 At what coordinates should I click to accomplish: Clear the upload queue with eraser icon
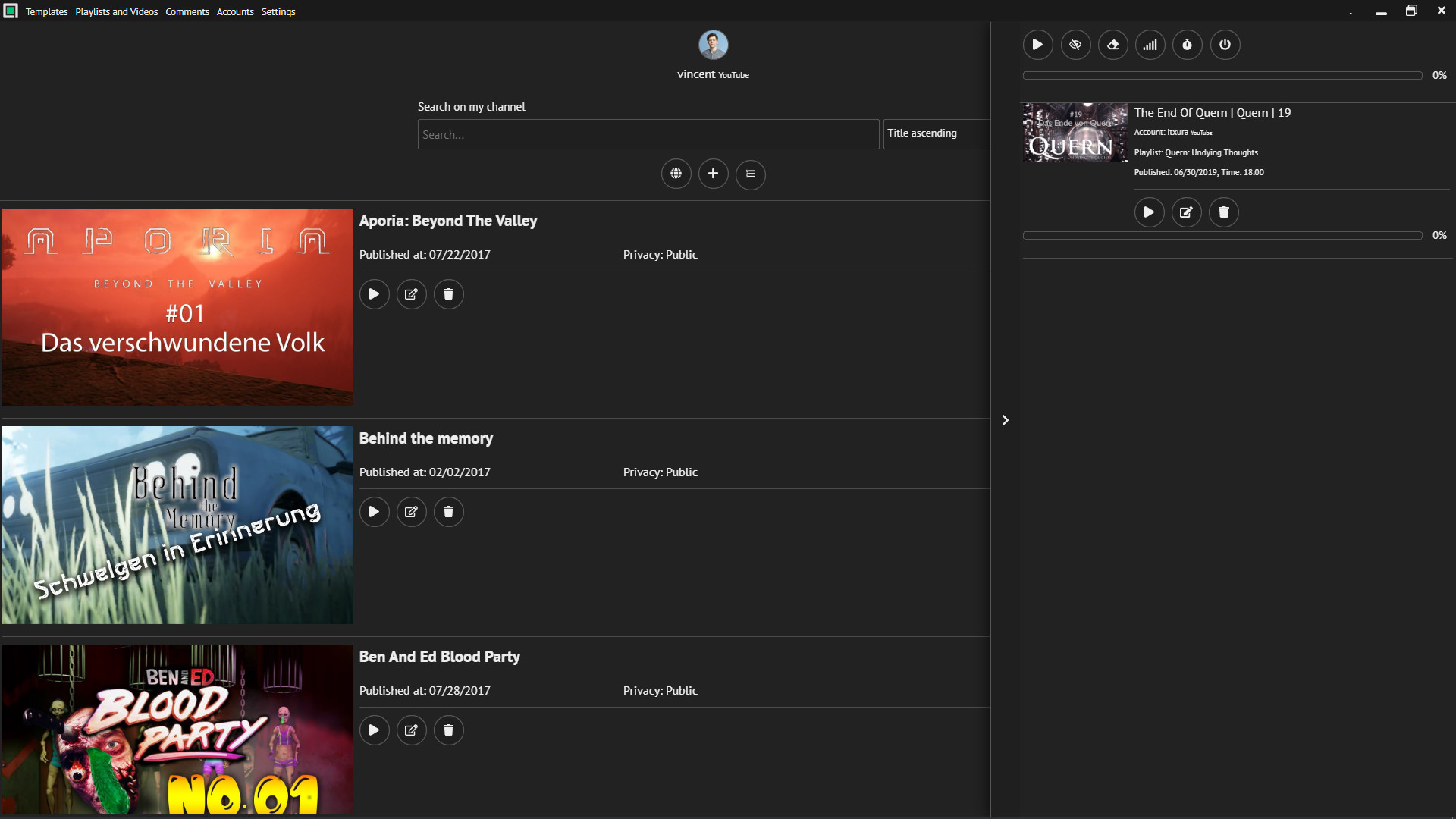click(1112, 45)
